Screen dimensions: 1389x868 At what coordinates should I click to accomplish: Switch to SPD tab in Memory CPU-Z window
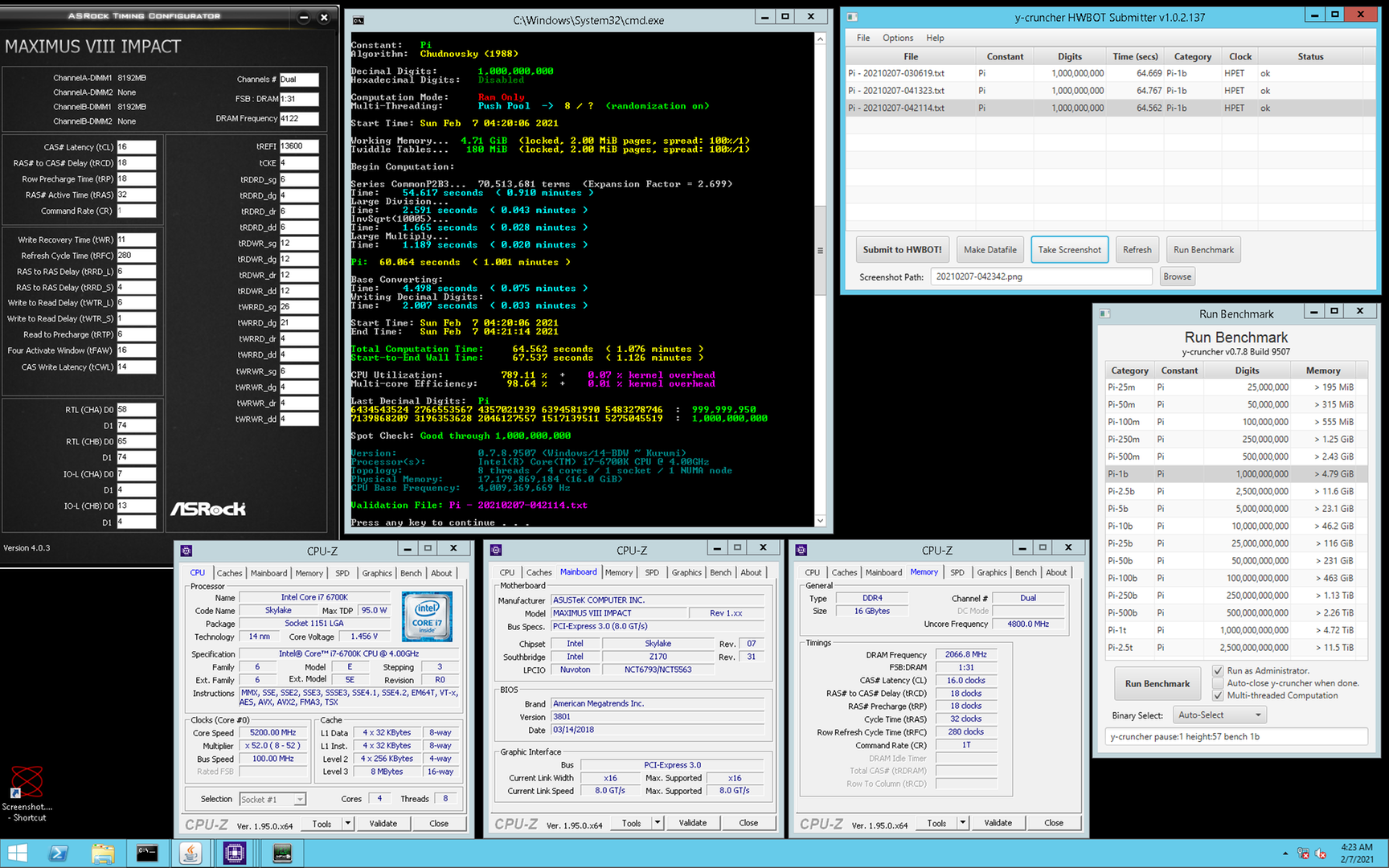957,572
